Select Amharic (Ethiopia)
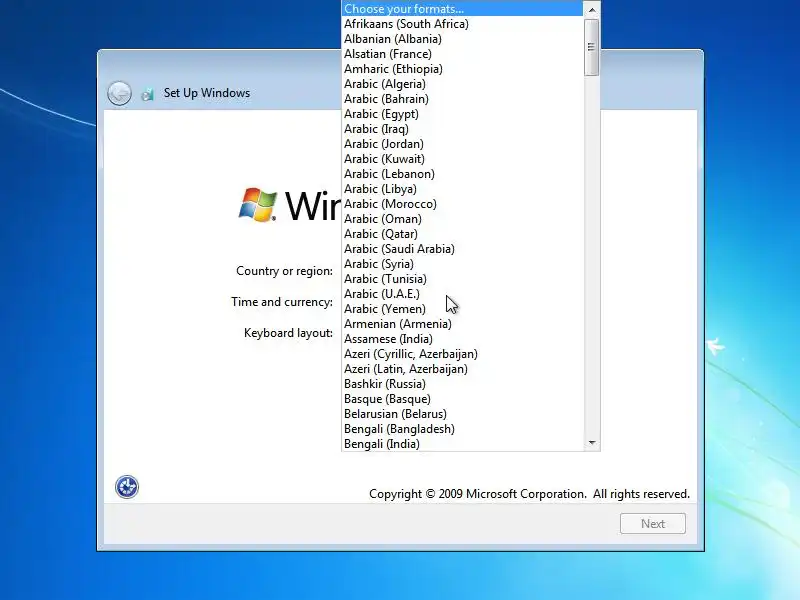Screen dimensions: 800x600 point(462,69)
